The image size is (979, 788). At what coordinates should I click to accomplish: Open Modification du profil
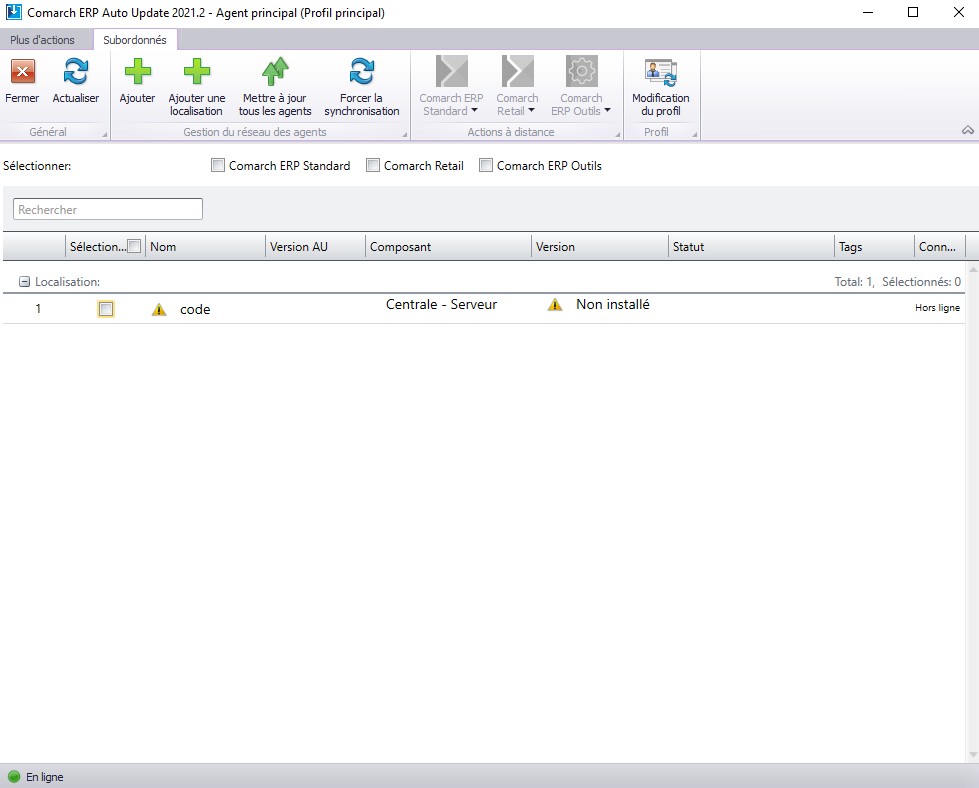point(661,88)
